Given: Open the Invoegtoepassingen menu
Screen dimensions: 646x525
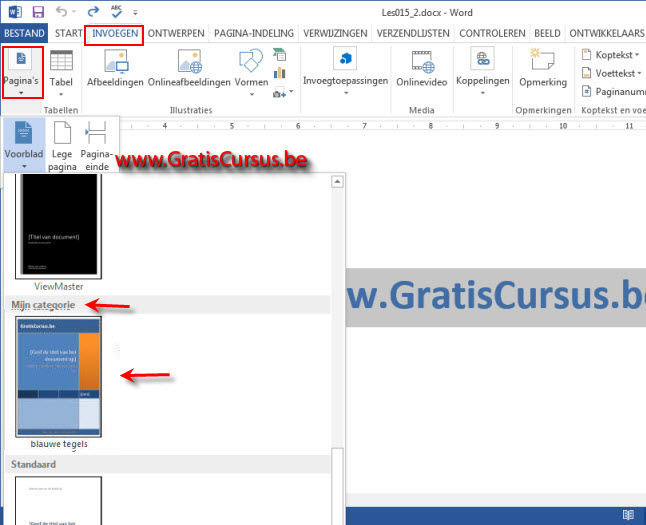Looking at the screenshot, I should click(x=345, y=72).
